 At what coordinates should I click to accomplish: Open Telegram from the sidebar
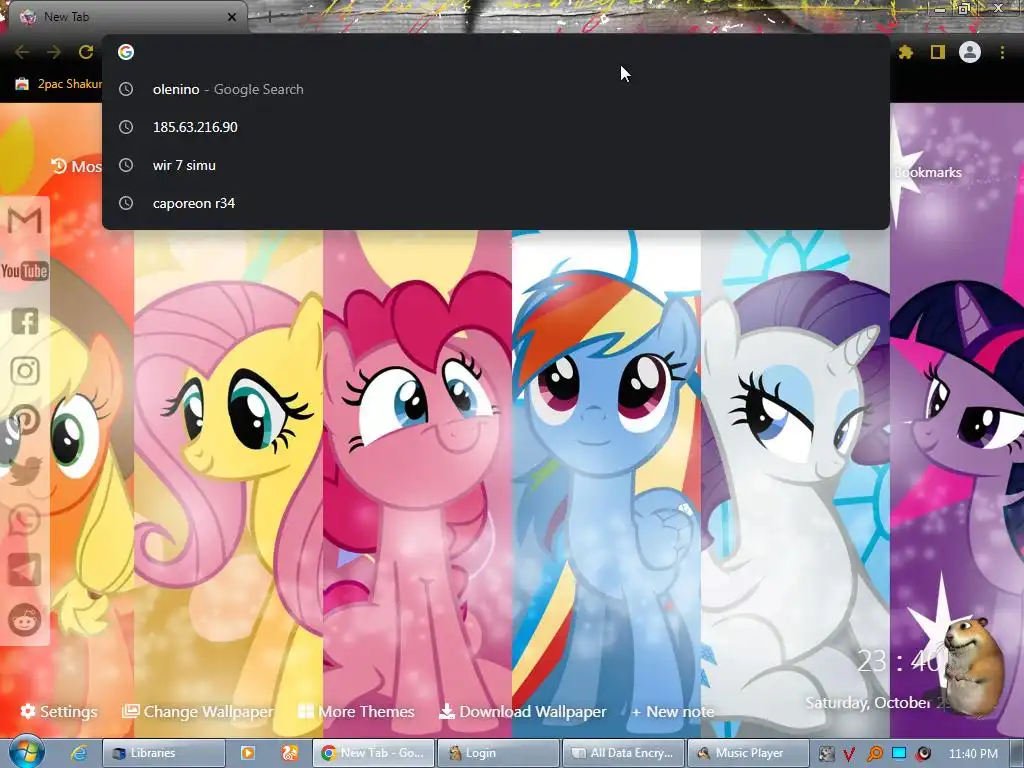click(25, 569)
